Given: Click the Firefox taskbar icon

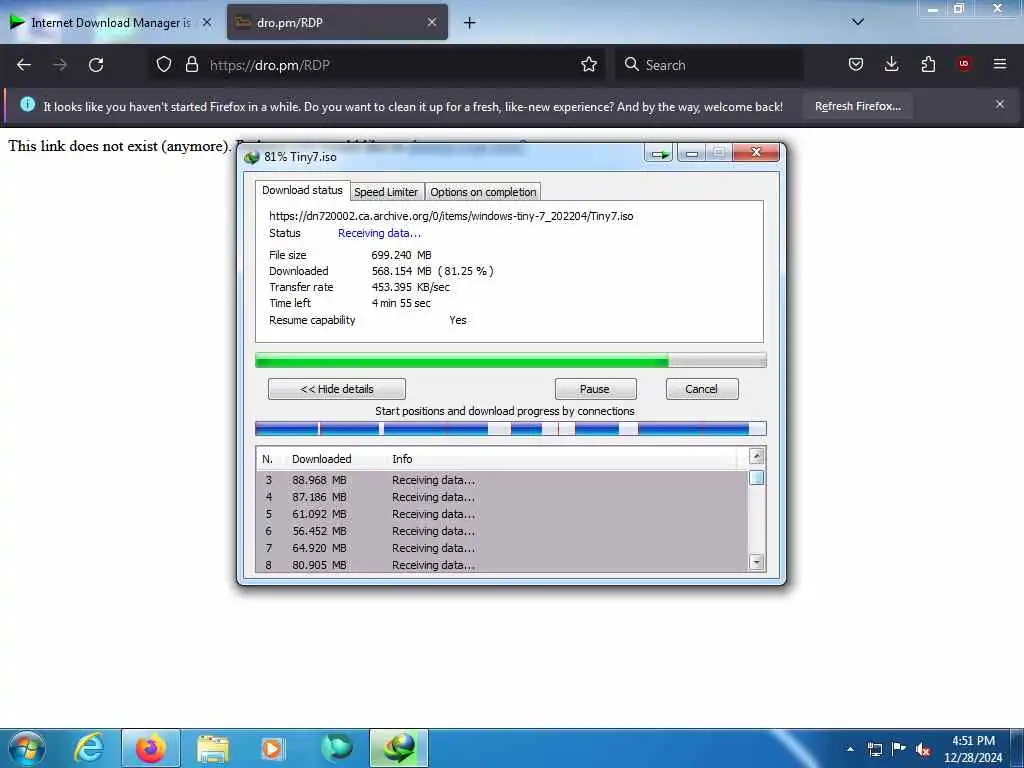Looking at the screenshot, I should point(151,748).
